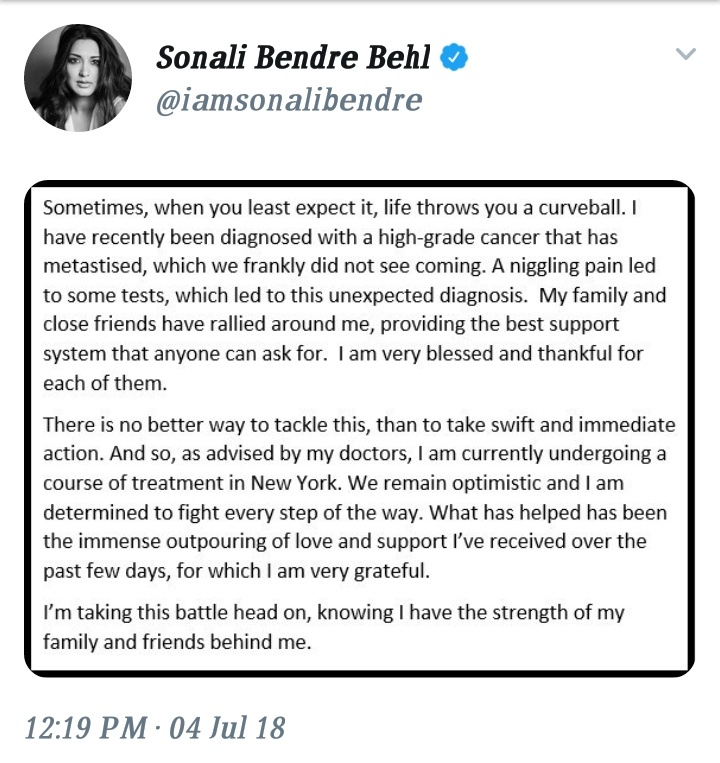Open the tweet options chevron menu
The width and height of the screenshot is (720, 763).
[x=685, y=54]
